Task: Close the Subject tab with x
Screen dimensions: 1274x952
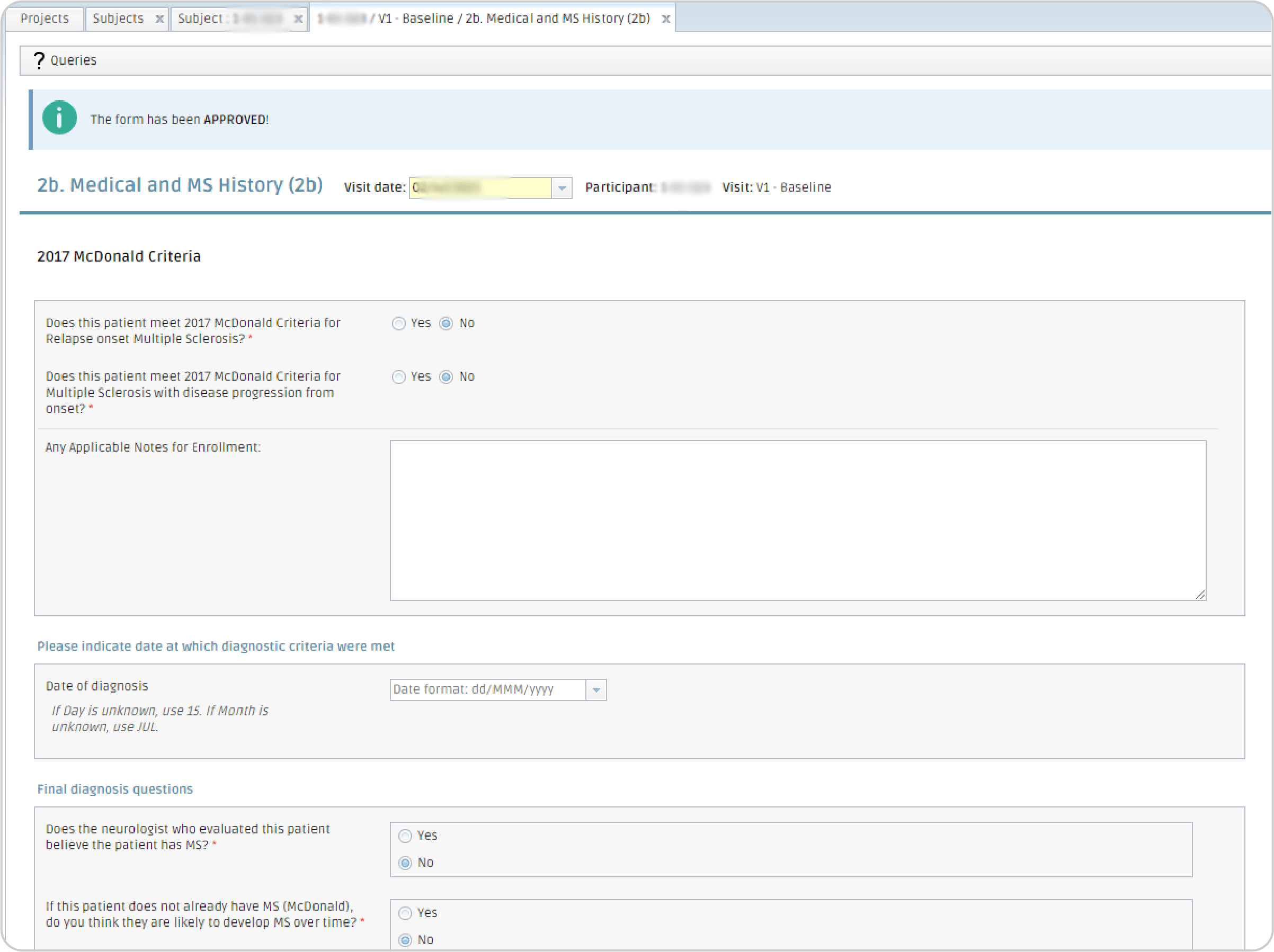Action: pyautogui.click(x=298, y=19)
